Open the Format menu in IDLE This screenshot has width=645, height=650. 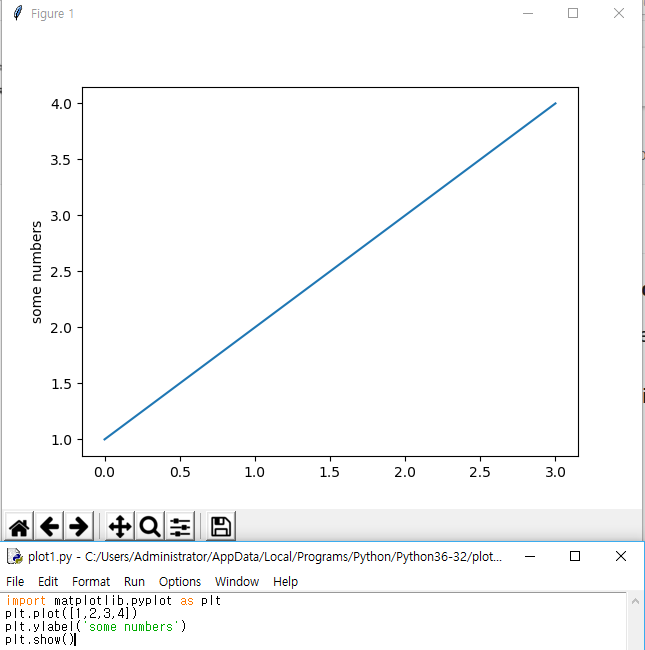pos(91,582)
